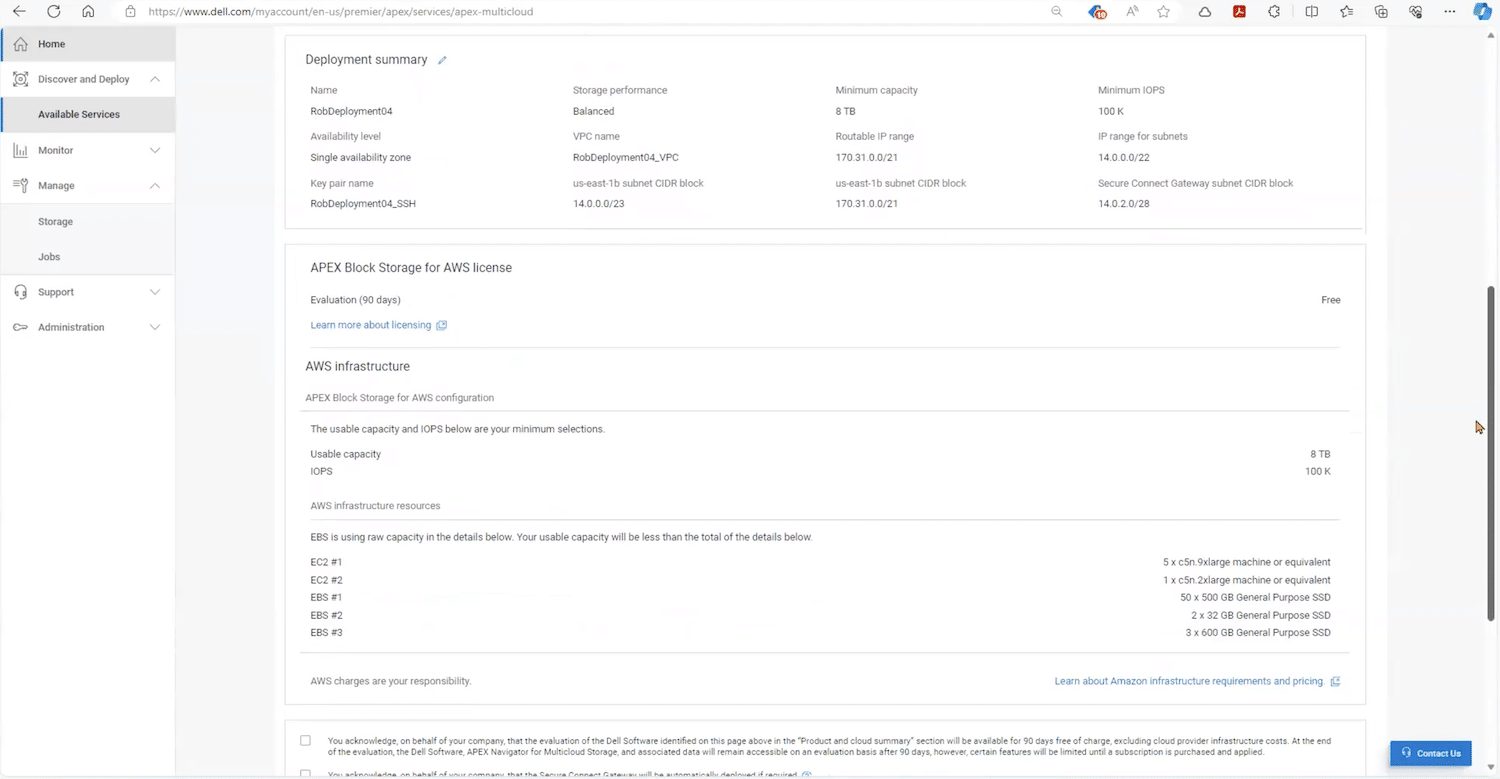Click the key pair name RobDeployment04_SSH

pyautogui.click(x=363, y=203)
